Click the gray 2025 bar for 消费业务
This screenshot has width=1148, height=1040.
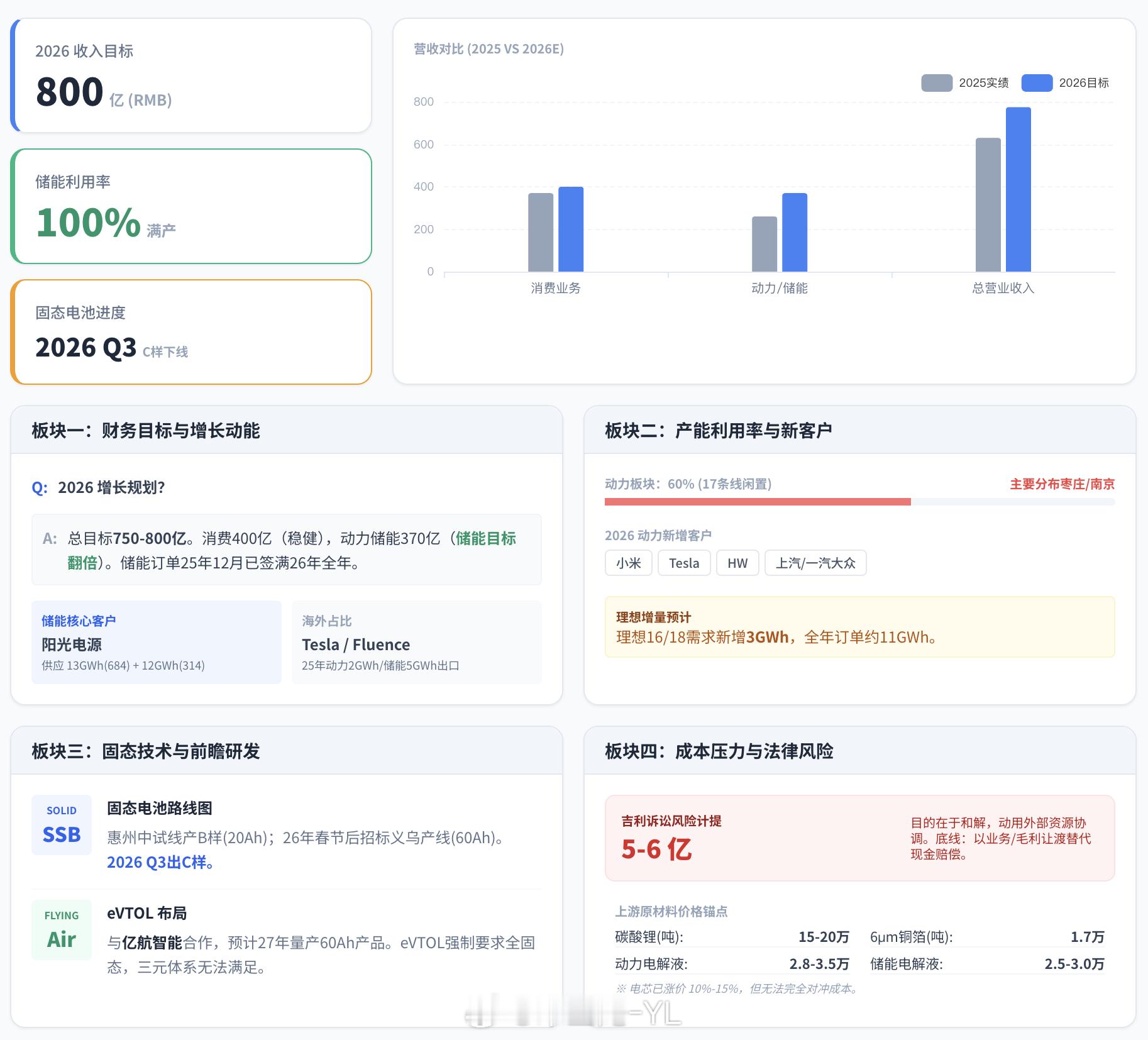pos(541,233)
